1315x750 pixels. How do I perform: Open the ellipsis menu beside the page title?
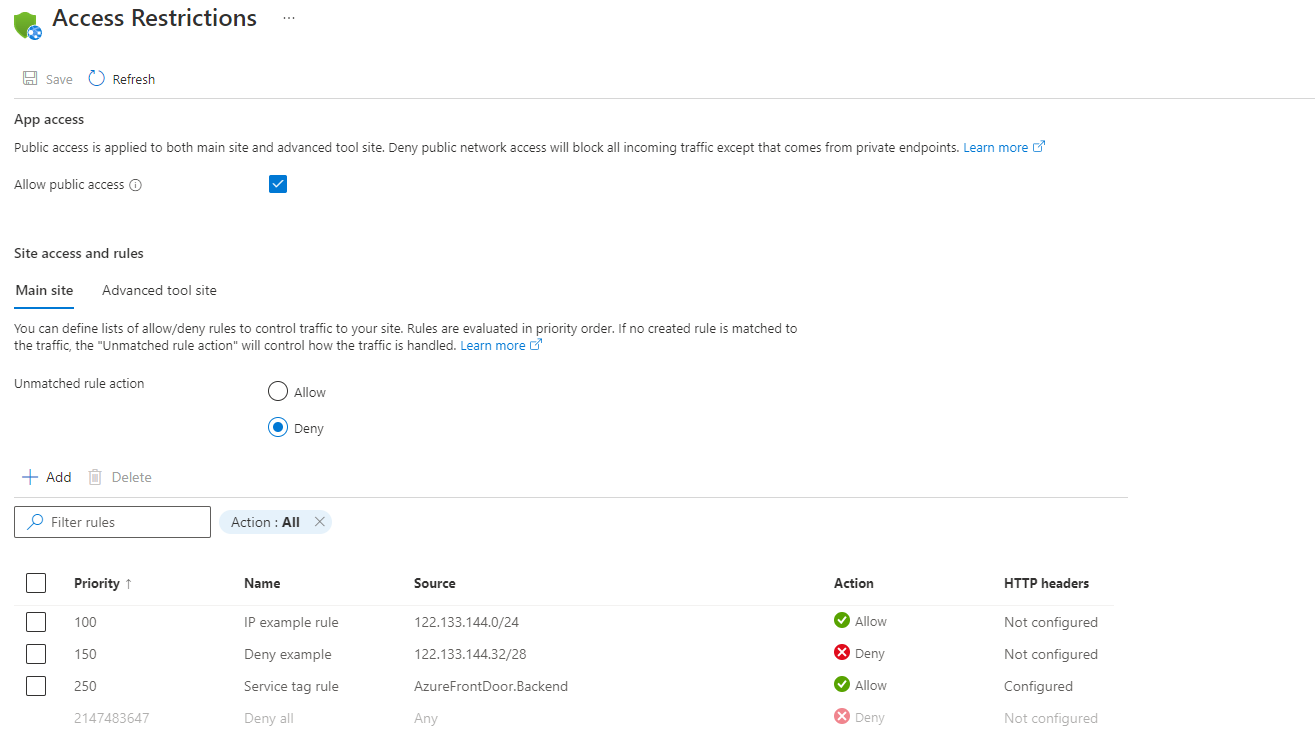point(288,18)
